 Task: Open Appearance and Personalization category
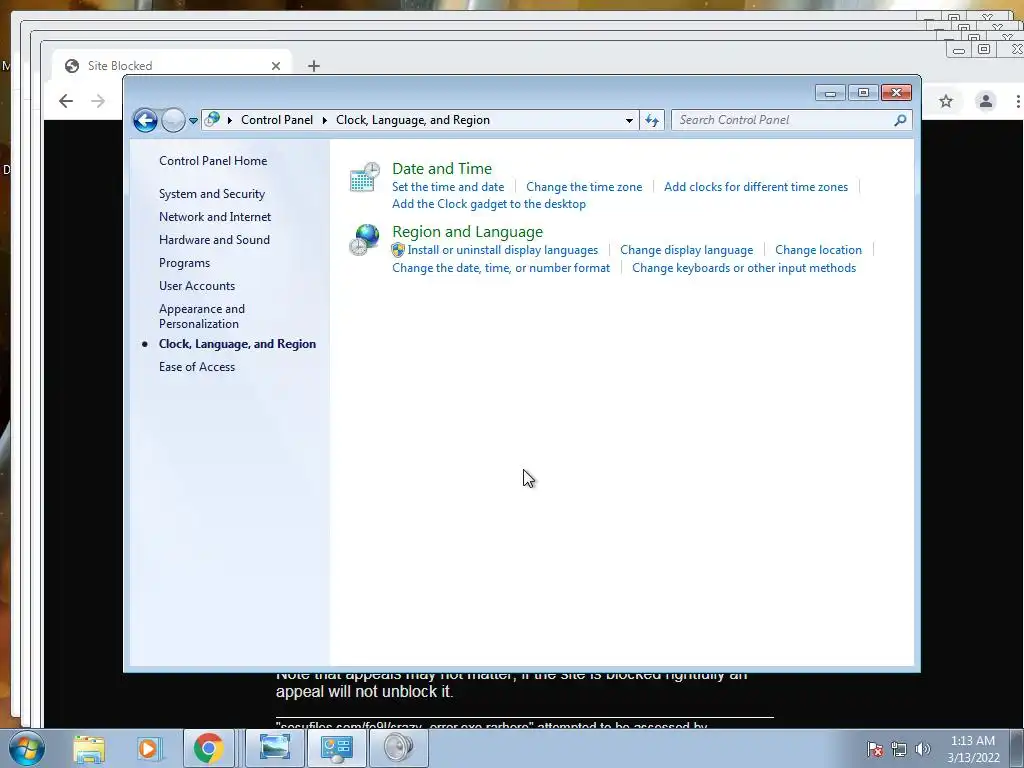click(x=202, y=316)
